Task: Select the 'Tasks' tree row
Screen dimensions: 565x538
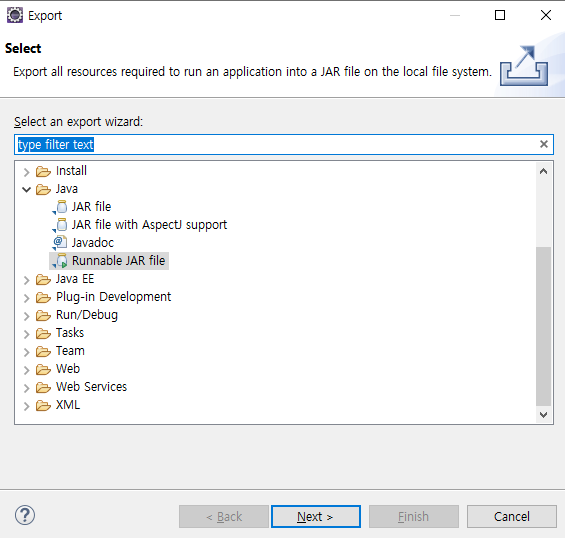Action: point(70,333)
